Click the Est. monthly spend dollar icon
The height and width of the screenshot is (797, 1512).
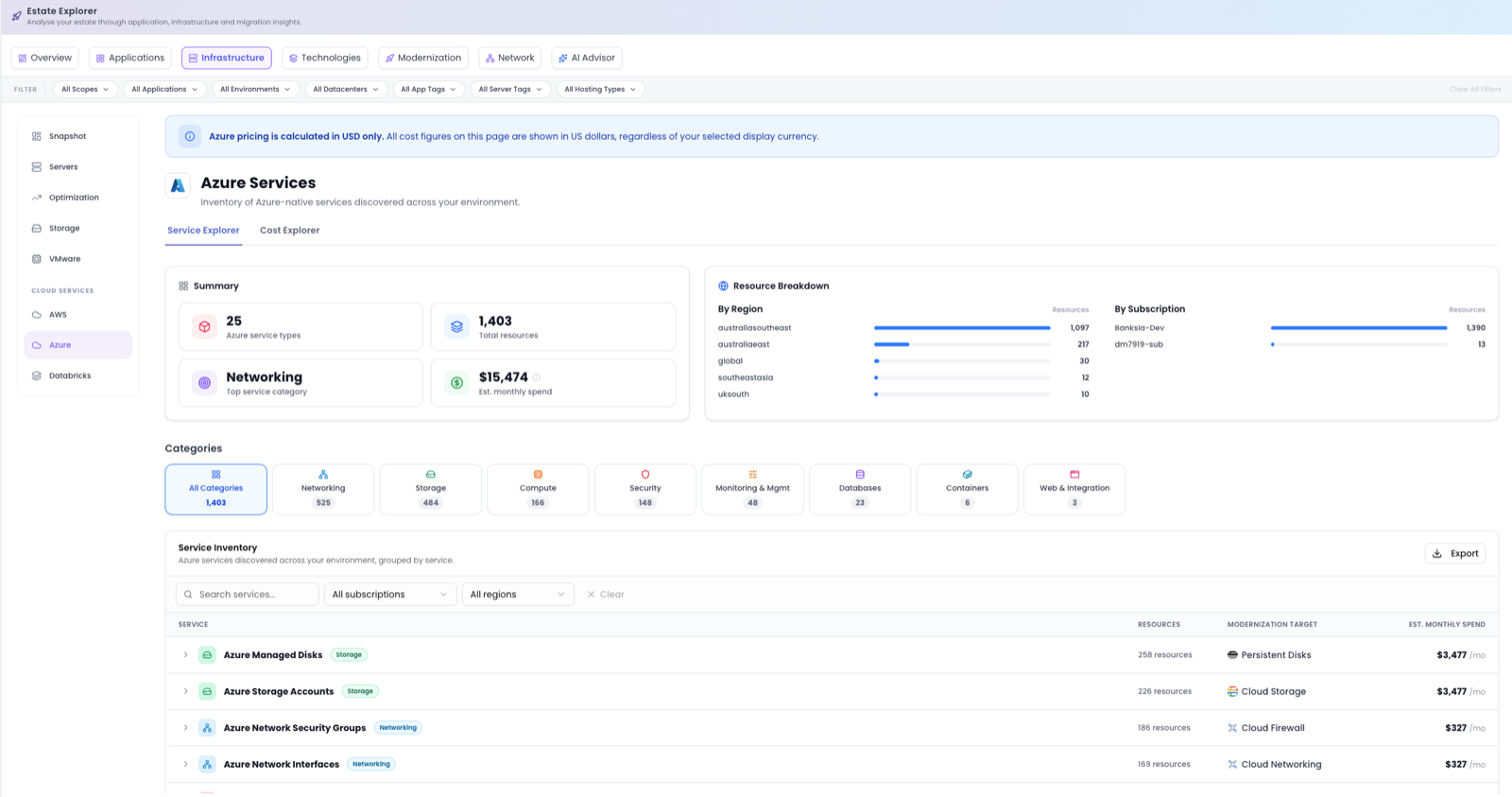pyautogui.click(x=457, y=383)
